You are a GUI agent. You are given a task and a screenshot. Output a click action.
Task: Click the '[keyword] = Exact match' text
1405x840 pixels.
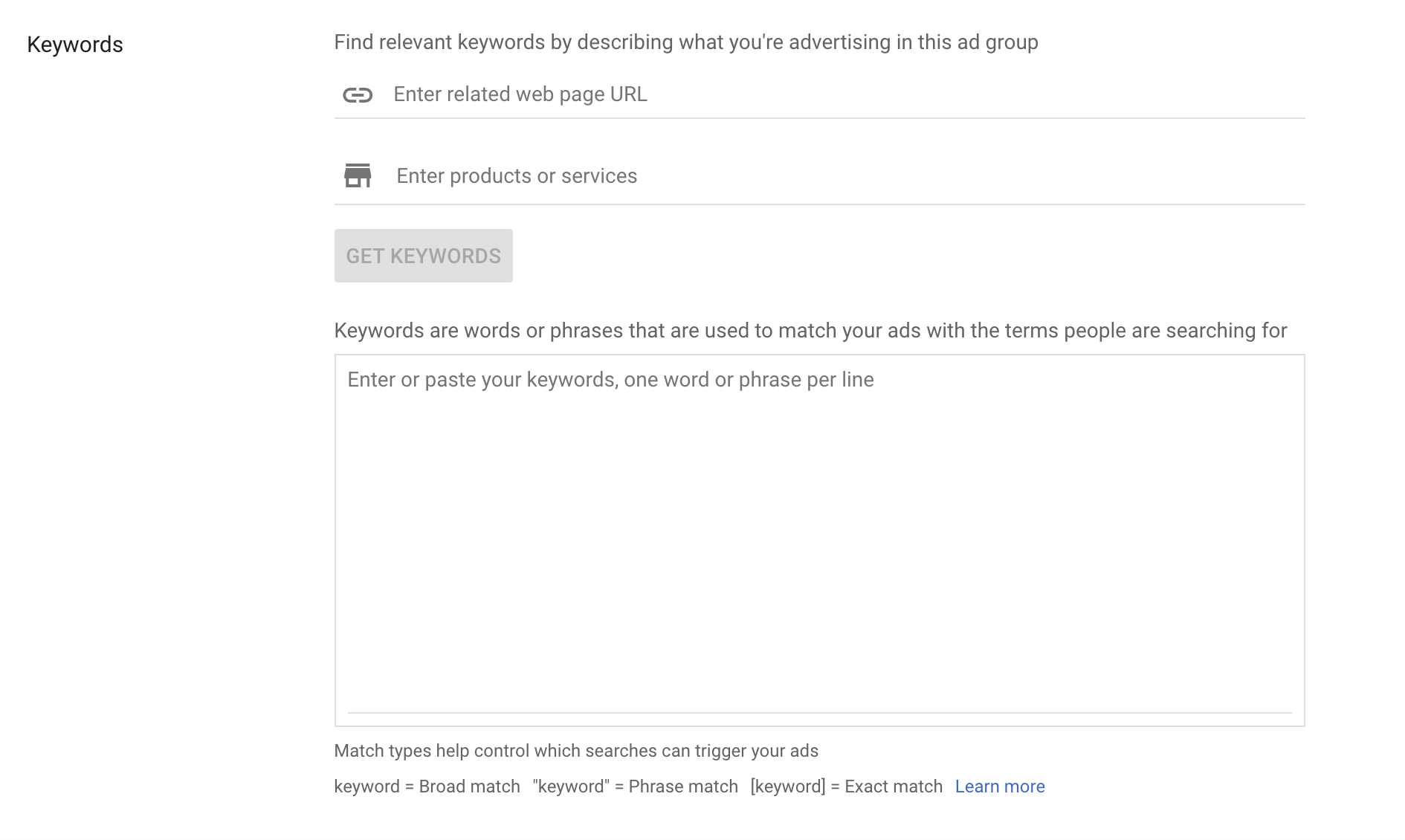click(847, 786)
